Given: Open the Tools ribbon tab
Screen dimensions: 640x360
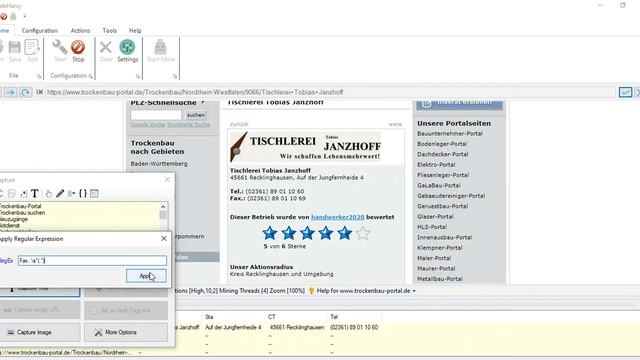Looking at the screenshot, I should [109, 31].
